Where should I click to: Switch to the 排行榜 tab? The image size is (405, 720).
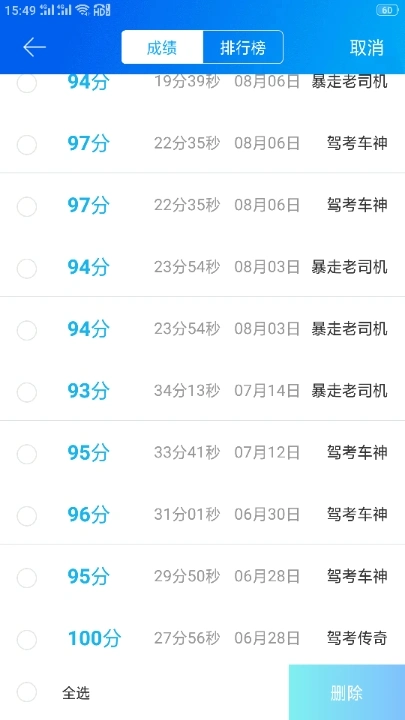243,47
